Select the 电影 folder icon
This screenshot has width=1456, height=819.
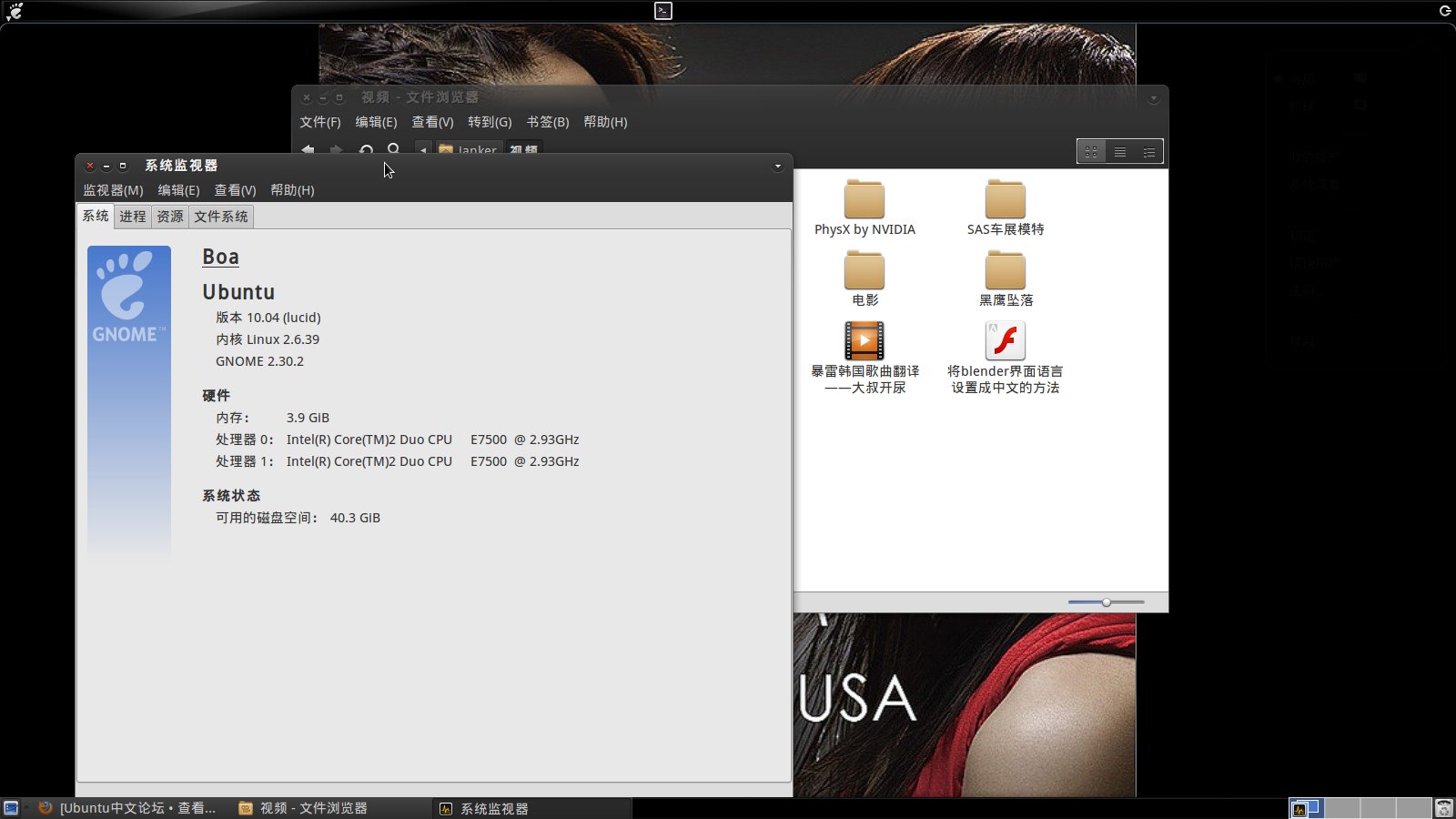(x=864, y=270)
